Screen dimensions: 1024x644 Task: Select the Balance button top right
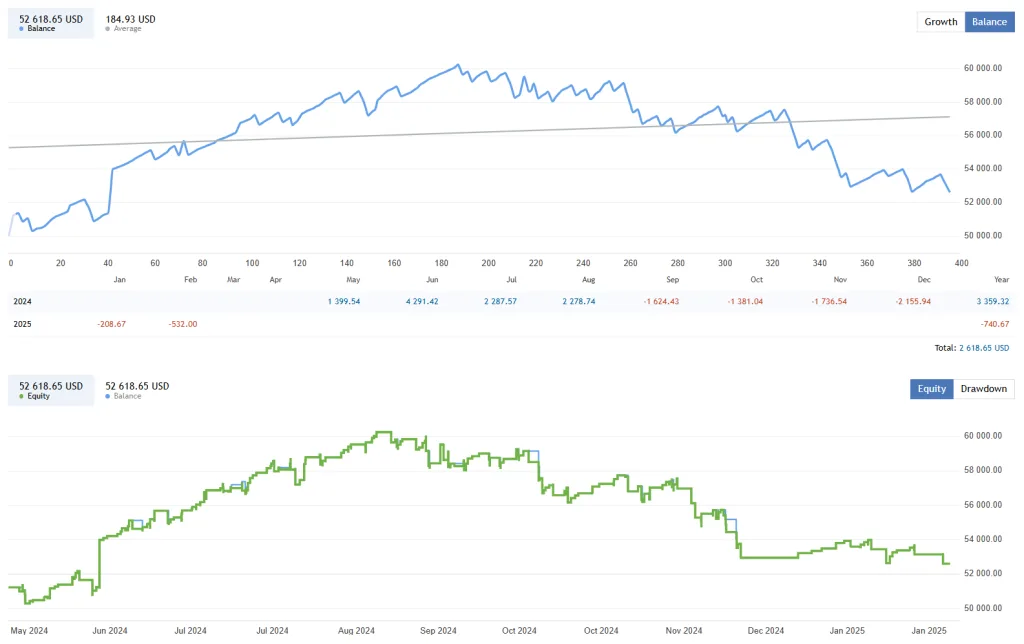click(989, 21)
